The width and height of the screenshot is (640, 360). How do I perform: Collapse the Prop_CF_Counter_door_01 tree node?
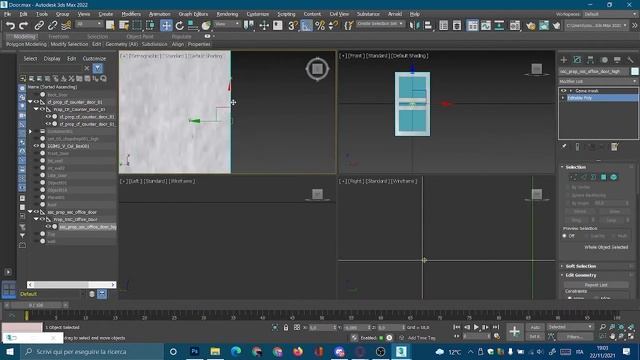[x=36, y=109]
